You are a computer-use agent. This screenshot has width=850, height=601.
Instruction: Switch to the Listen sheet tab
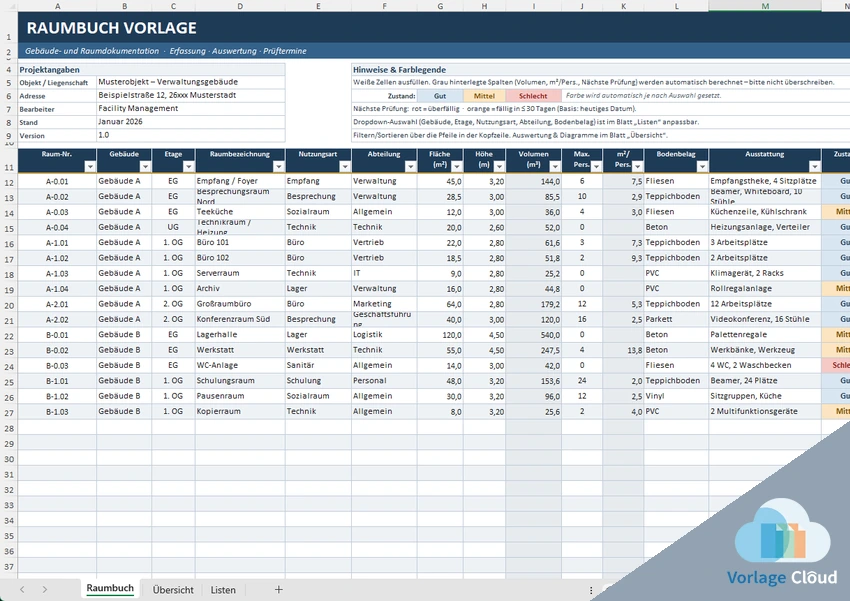[x=223, y=590]
